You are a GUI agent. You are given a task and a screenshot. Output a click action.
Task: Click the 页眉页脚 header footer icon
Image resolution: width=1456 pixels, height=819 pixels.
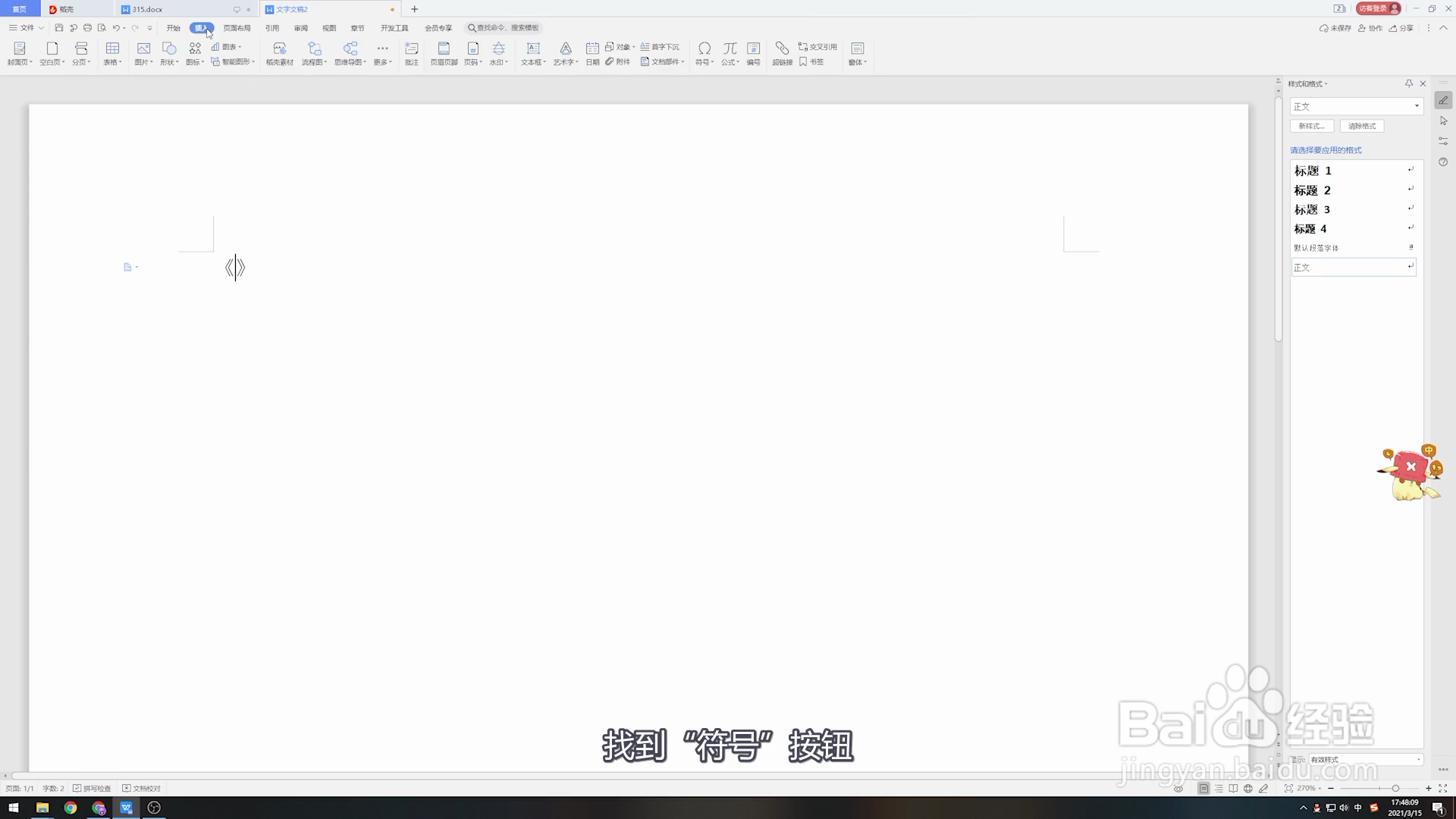pyautogui.click(x=444, y=49)
